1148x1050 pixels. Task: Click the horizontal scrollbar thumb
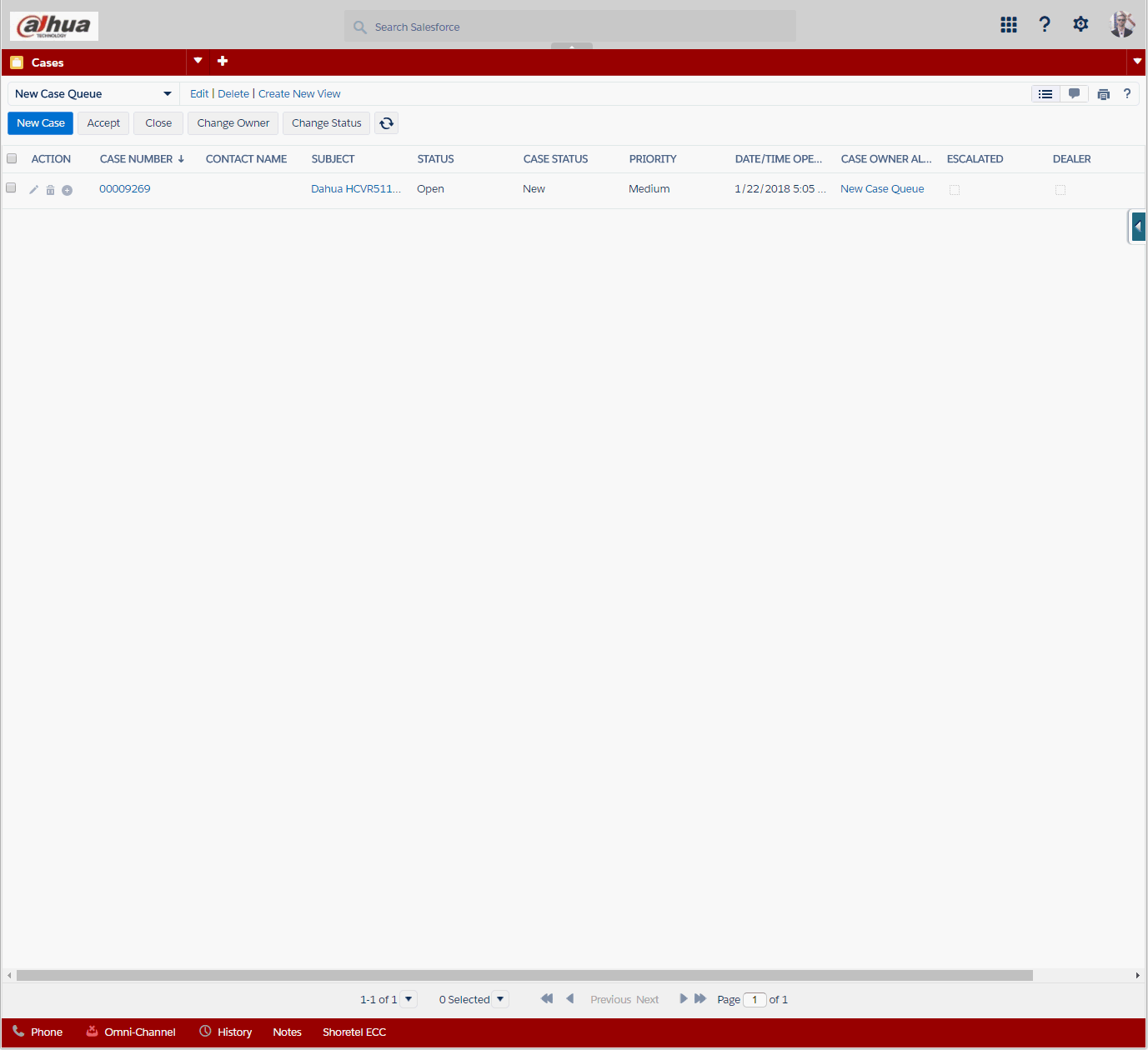tap(524, 975)
